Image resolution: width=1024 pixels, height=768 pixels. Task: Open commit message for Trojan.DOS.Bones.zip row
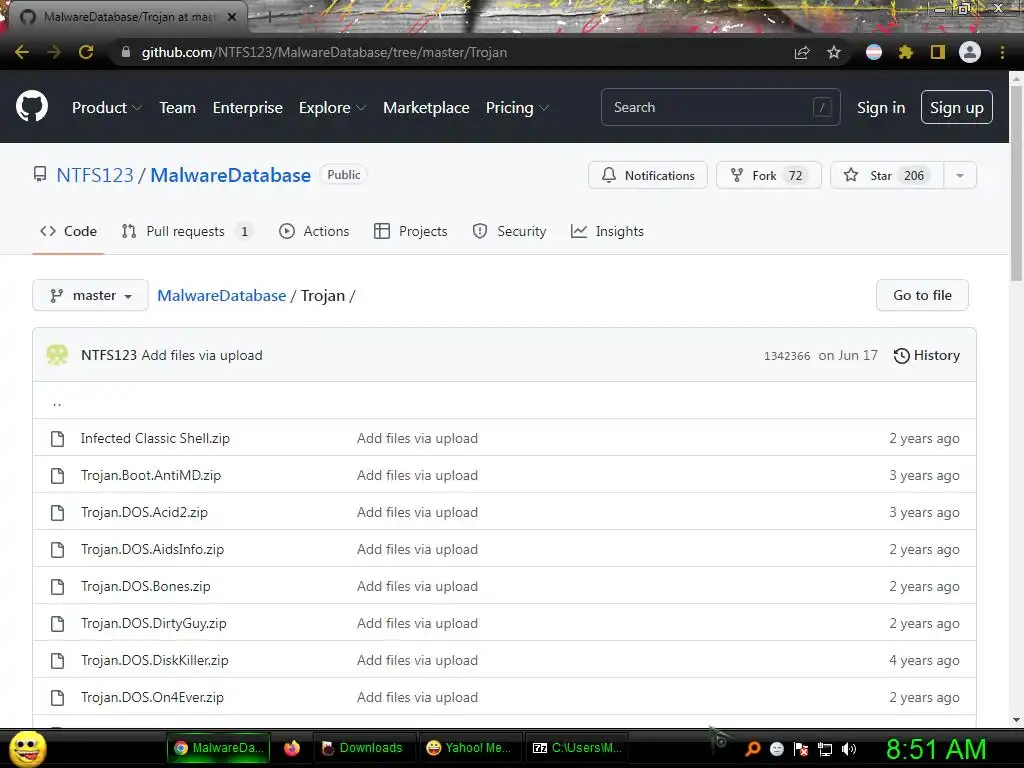point(417,586)
